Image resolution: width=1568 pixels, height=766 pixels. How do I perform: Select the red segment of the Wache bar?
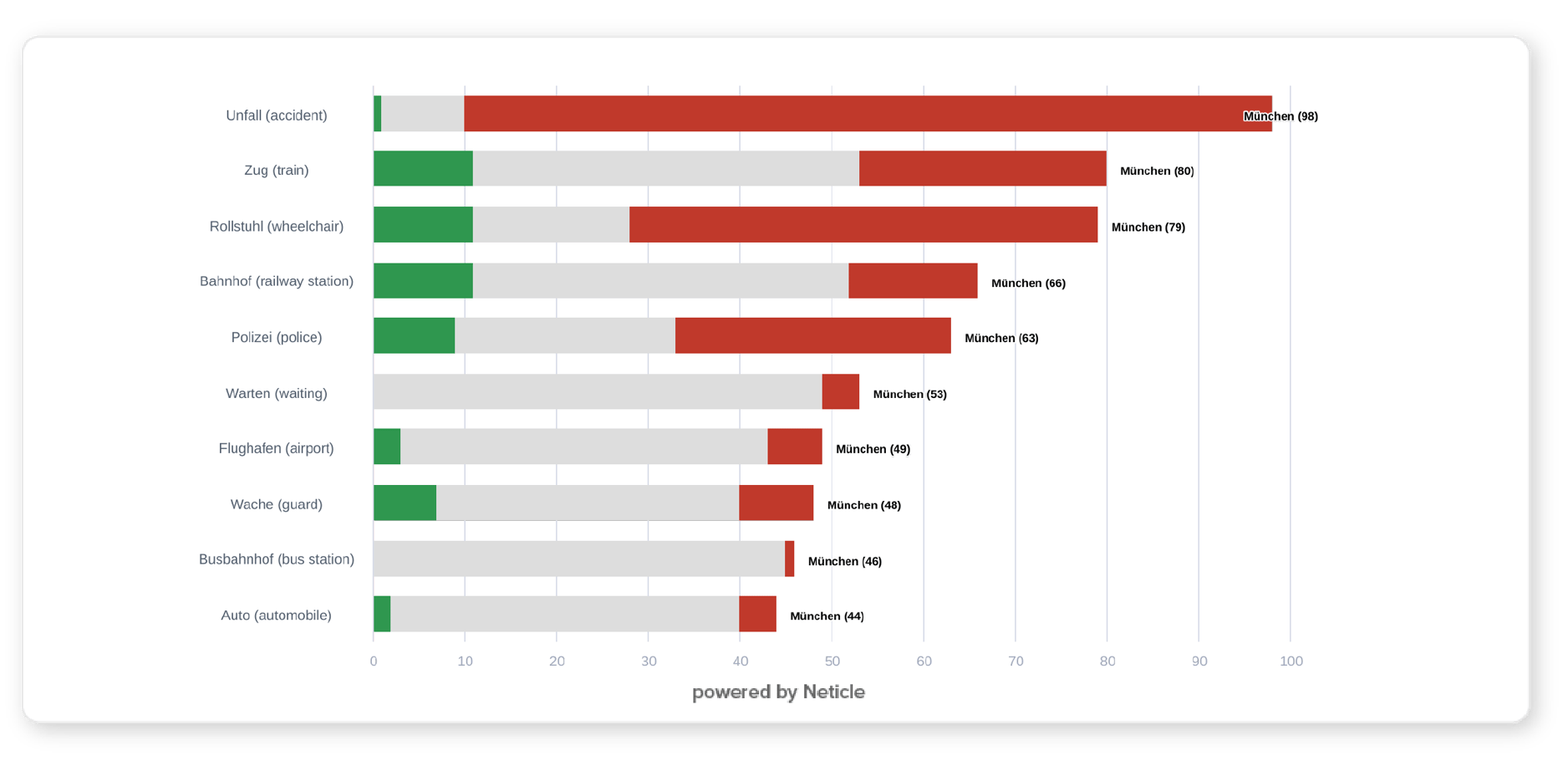(776, 503)
